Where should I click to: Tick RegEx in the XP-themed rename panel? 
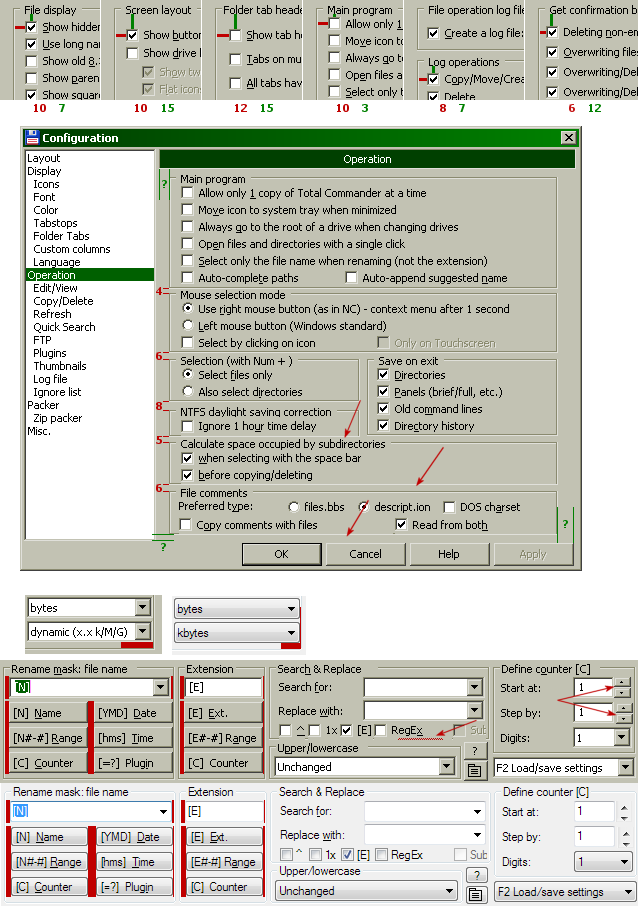tap(381, 855)
